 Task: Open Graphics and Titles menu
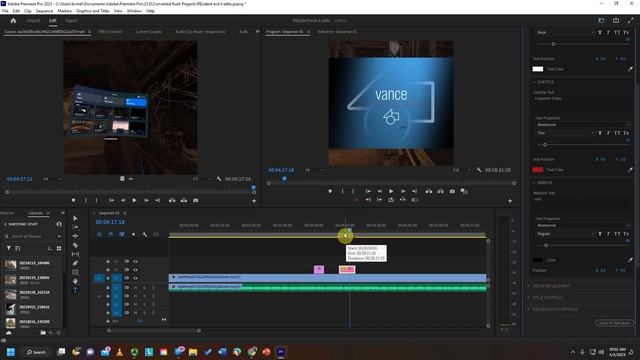point(93,11)
